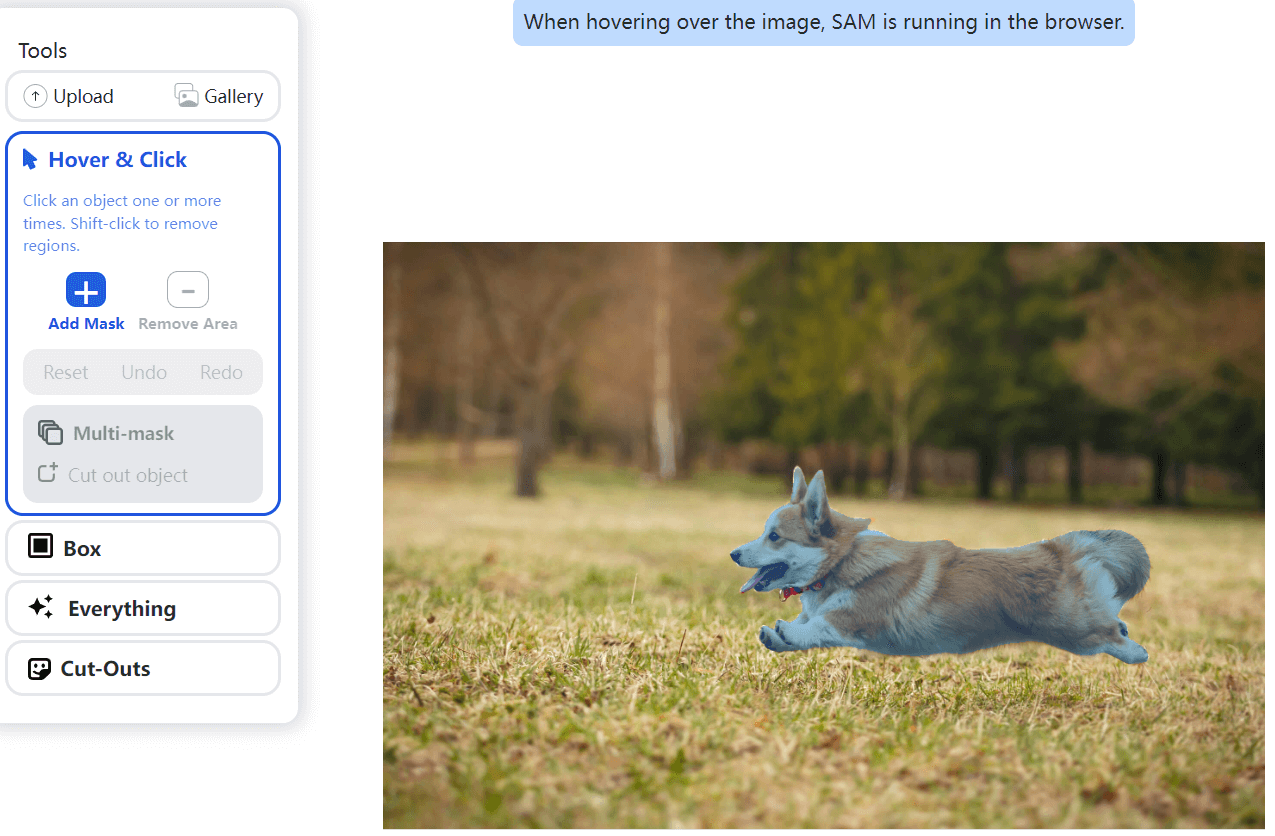The width and height of the screenshot is (1275, 836).
Task: Click the Cut out object icon
Action: click(48, 474)
